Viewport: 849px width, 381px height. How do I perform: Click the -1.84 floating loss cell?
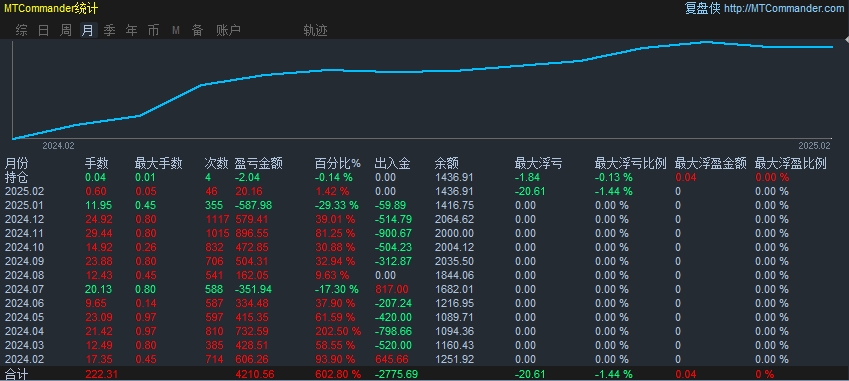coord(526,178)
